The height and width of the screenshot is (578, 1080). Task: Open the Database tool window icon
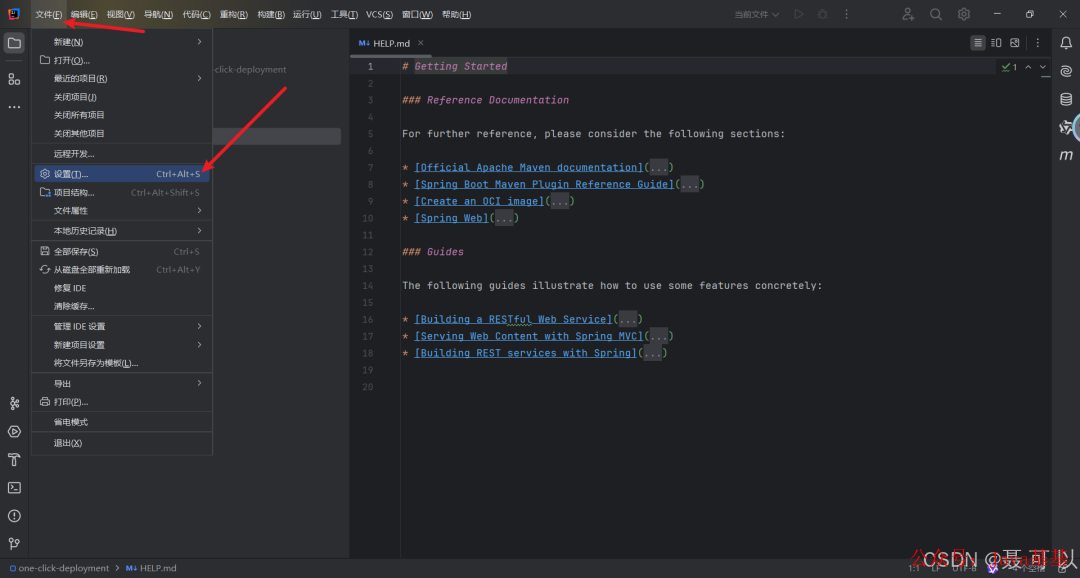point(1066,99)
